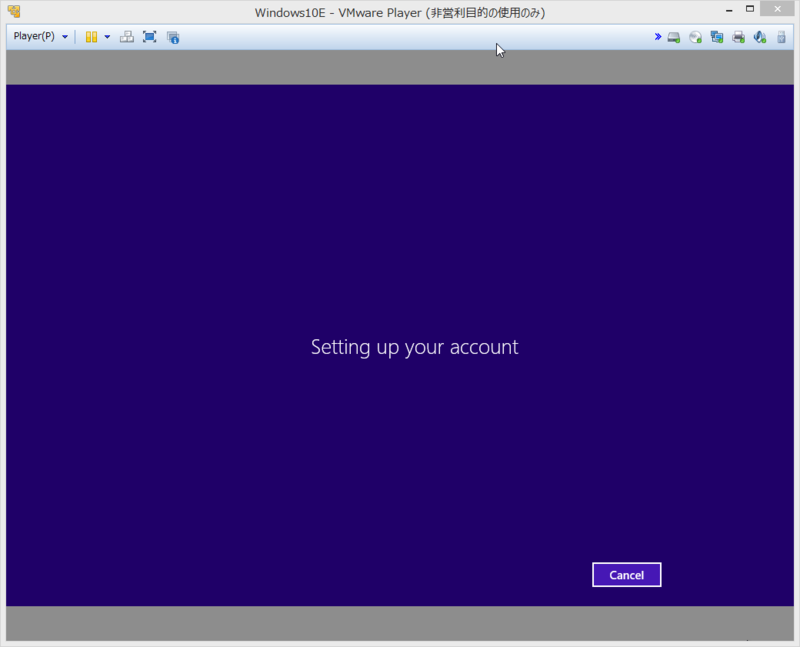
Task: Minimize the VMware Player window
Action: pyautogui.click(x=729, y=10)
